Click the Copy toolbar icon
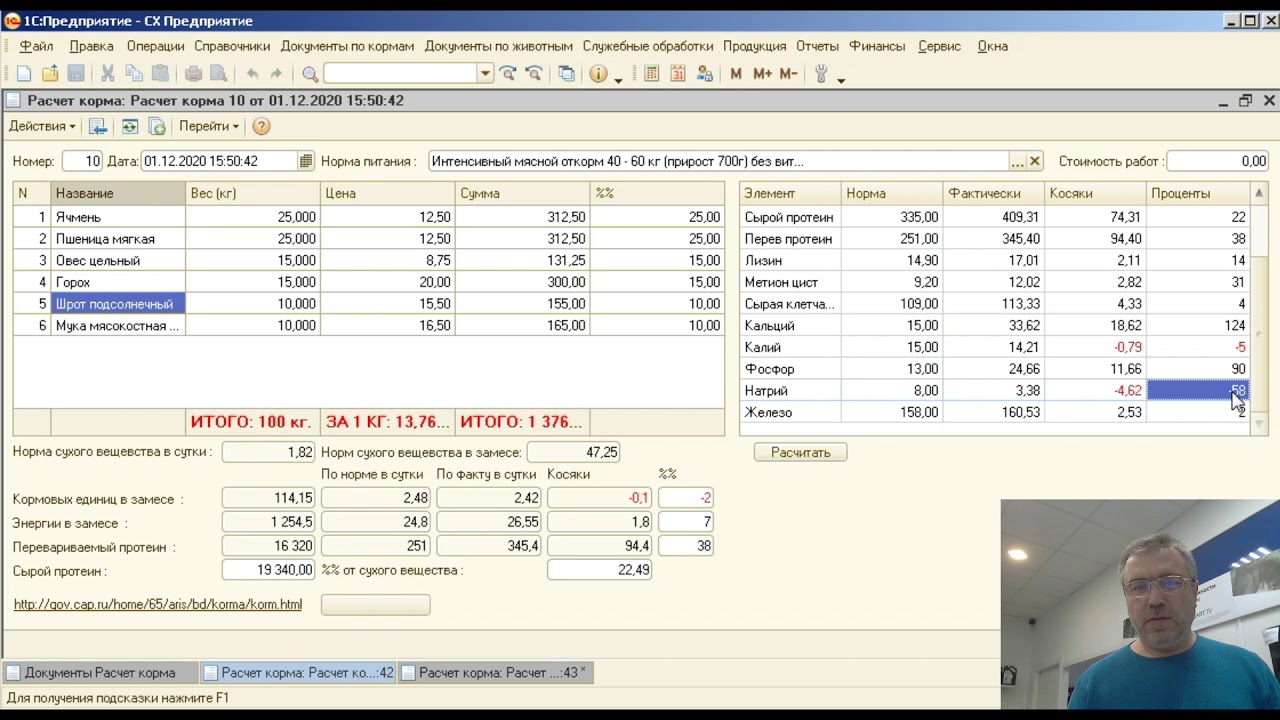This screenshot has height=720, width=1280. click(134, 74)
